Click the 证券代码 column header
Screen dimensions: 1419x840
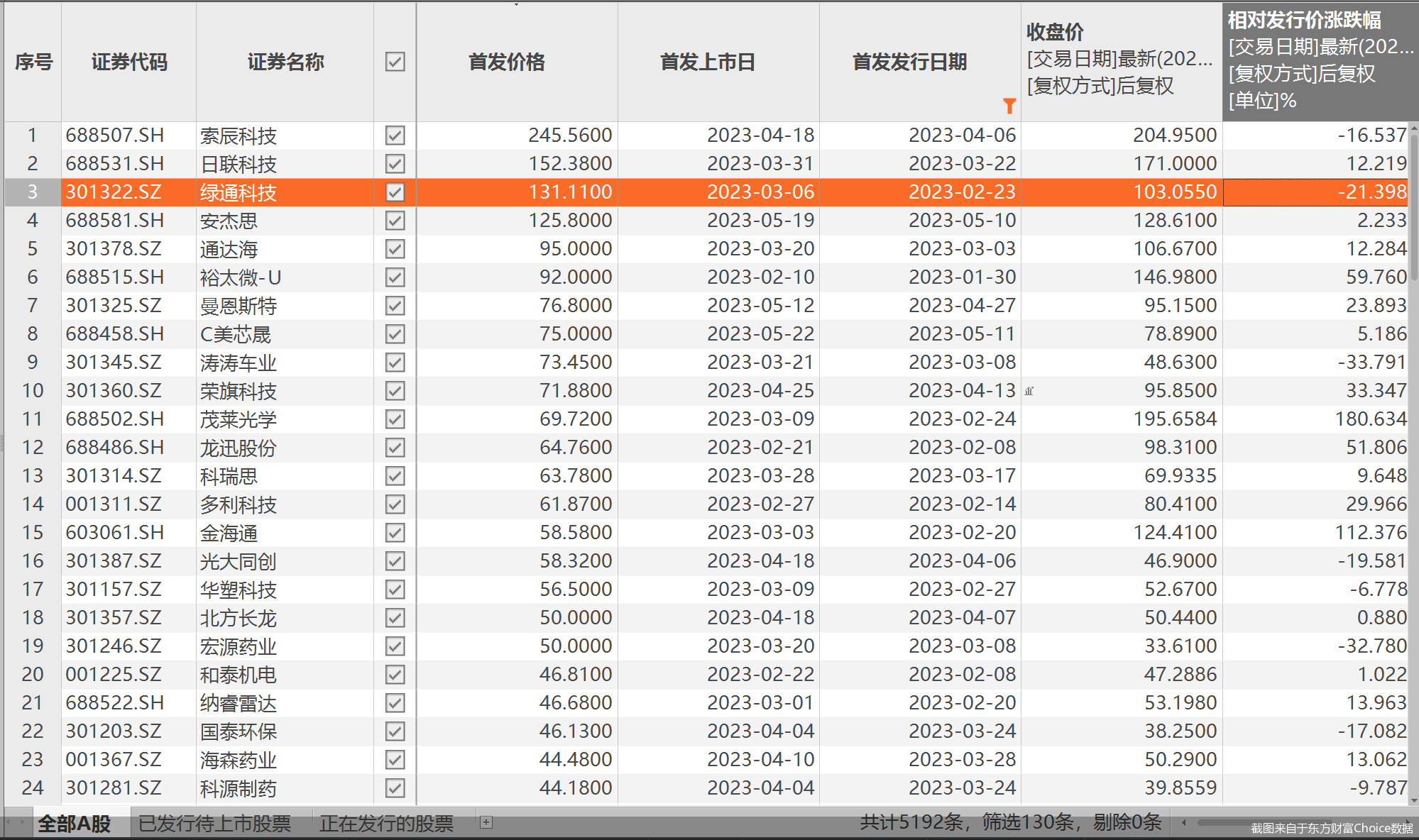pos(129,62)
